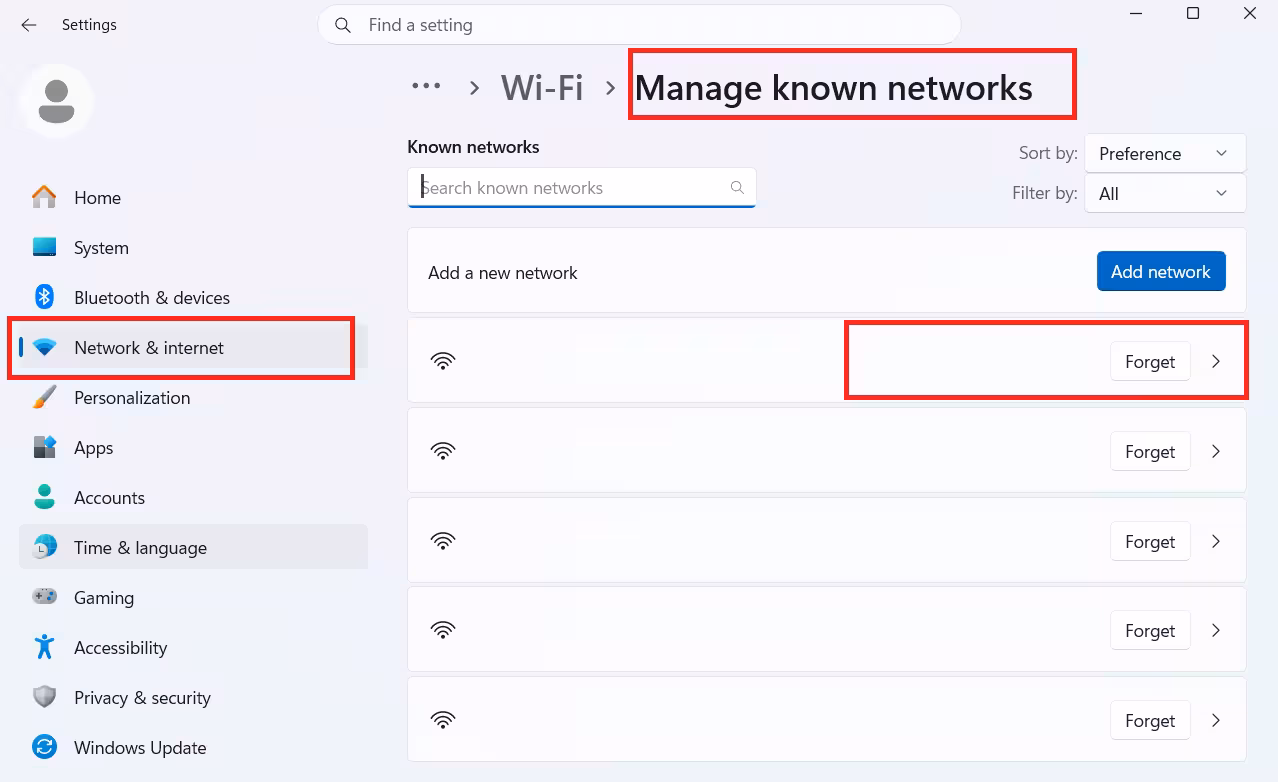Forget the first known network
The image size is (1278, 782).
(x=1150, y=361)
